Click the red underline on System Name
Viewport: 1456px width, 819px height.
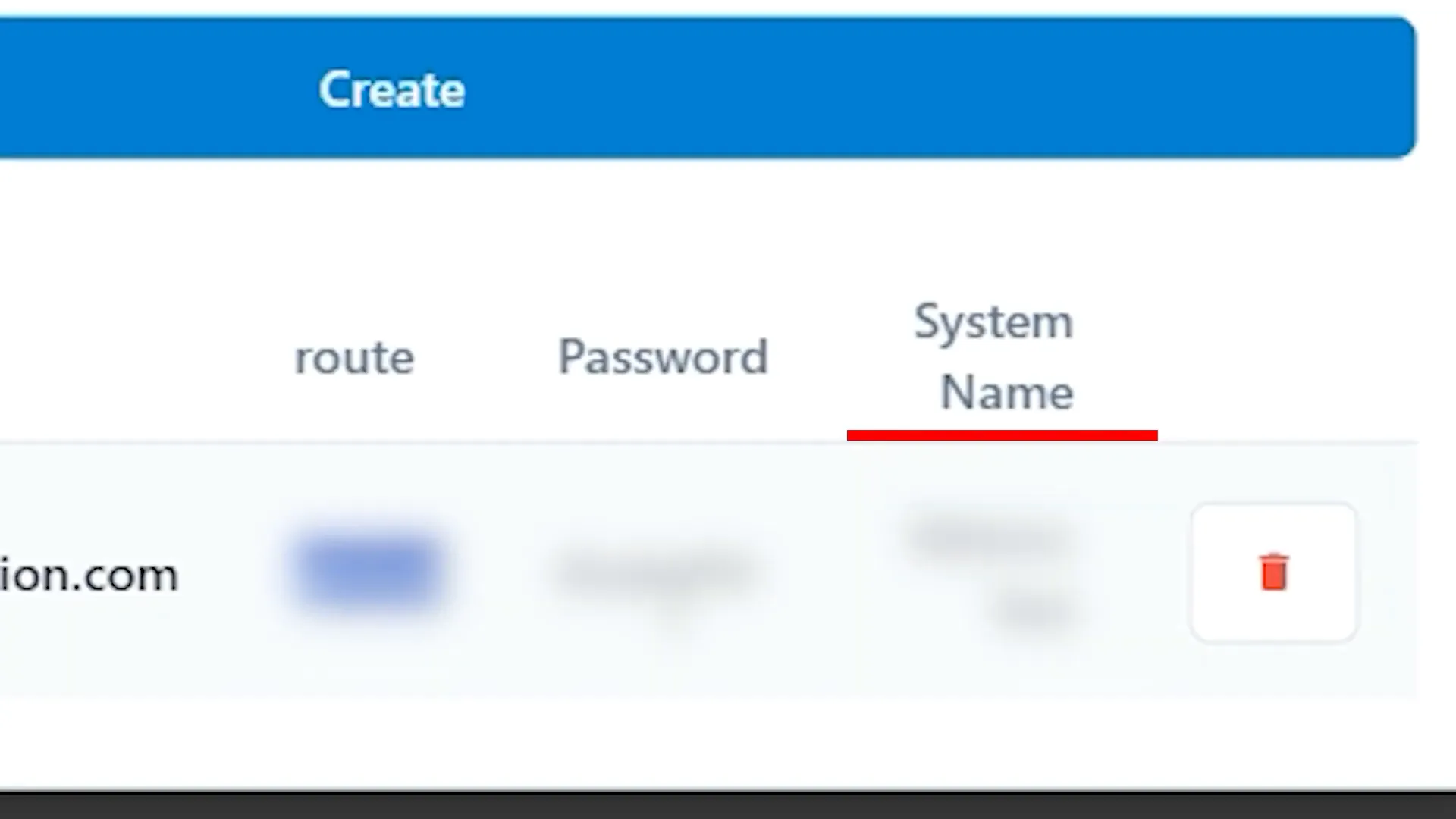tap(1000, 434)
